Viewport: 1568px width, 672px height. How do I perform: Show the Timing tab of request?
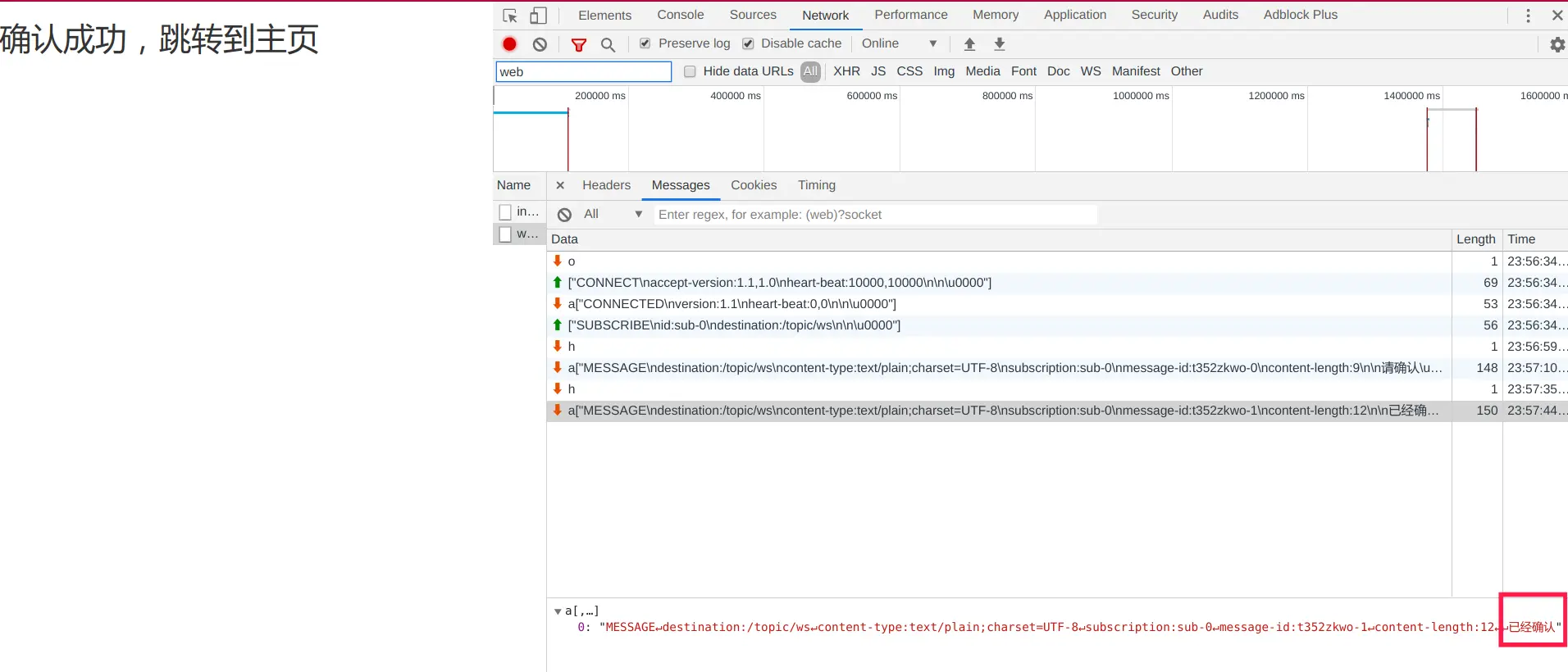tap(817, 185)
